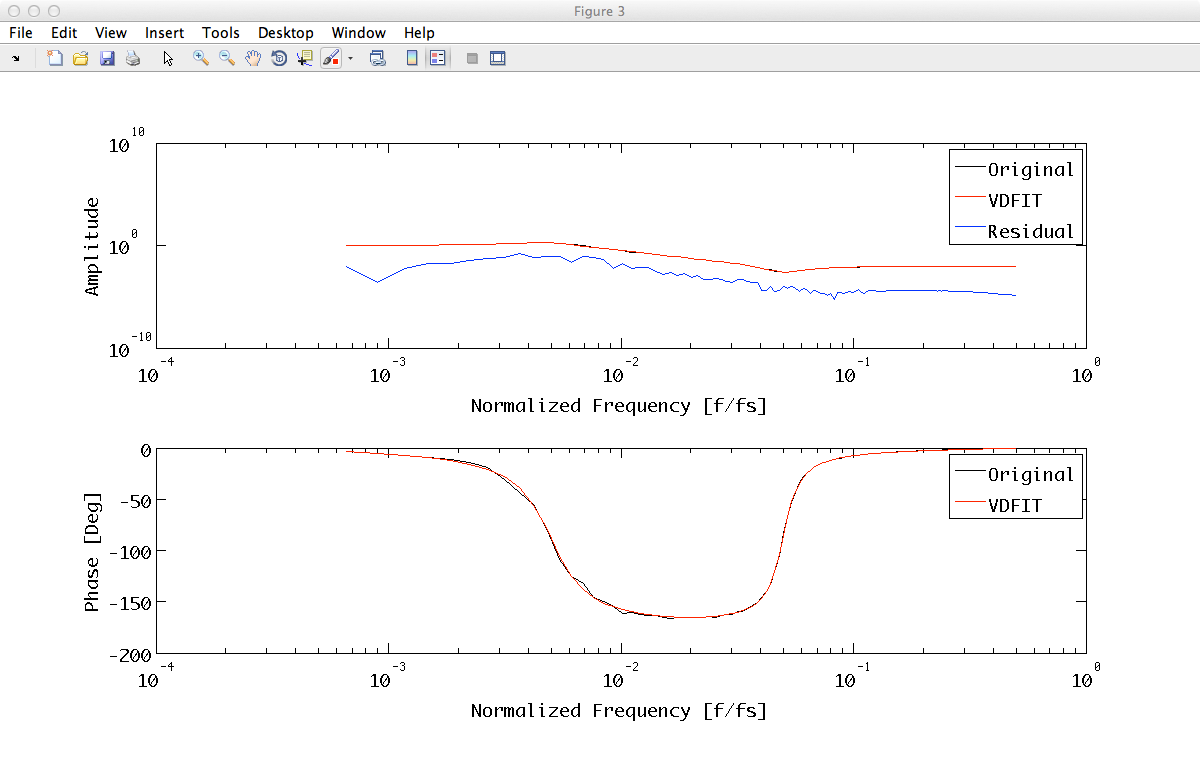The height and width of the screenshot is (773, 1200).
Task: Open the Desktop menu
Action: tap(286, 33)
